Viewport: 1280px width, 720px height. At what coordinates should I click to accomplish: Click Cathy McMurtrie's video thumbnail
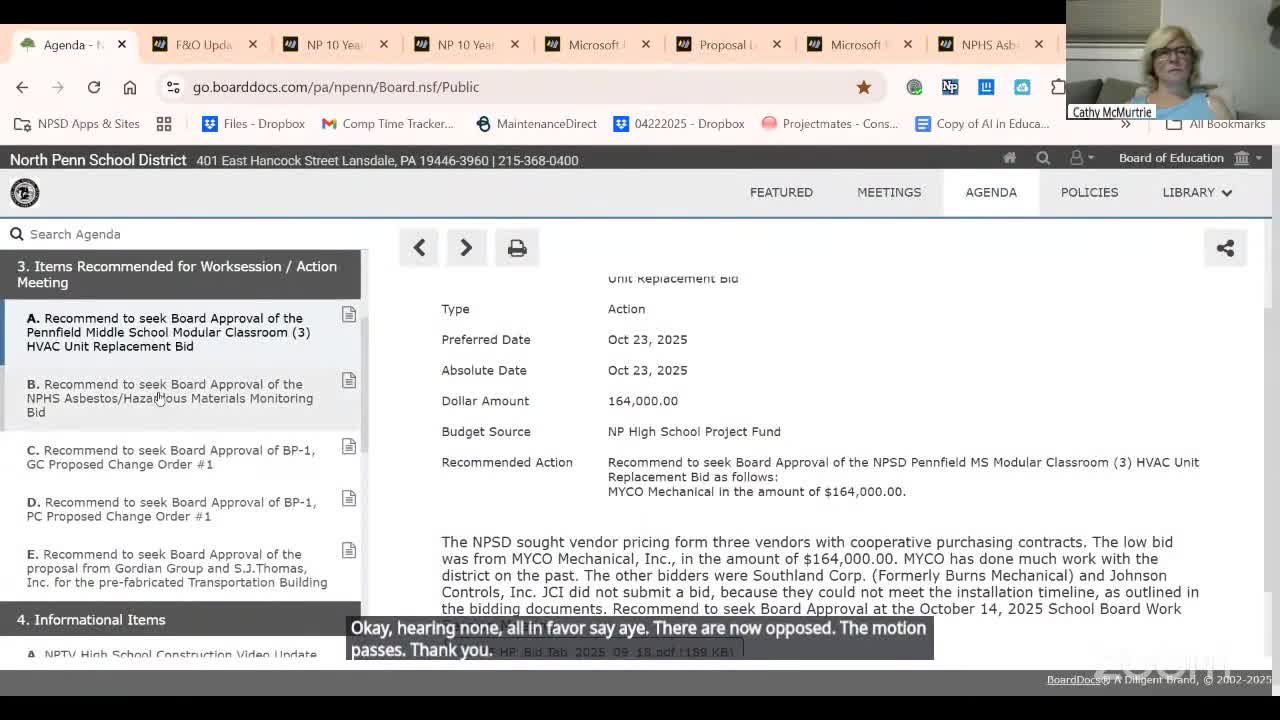(1173, 60)
